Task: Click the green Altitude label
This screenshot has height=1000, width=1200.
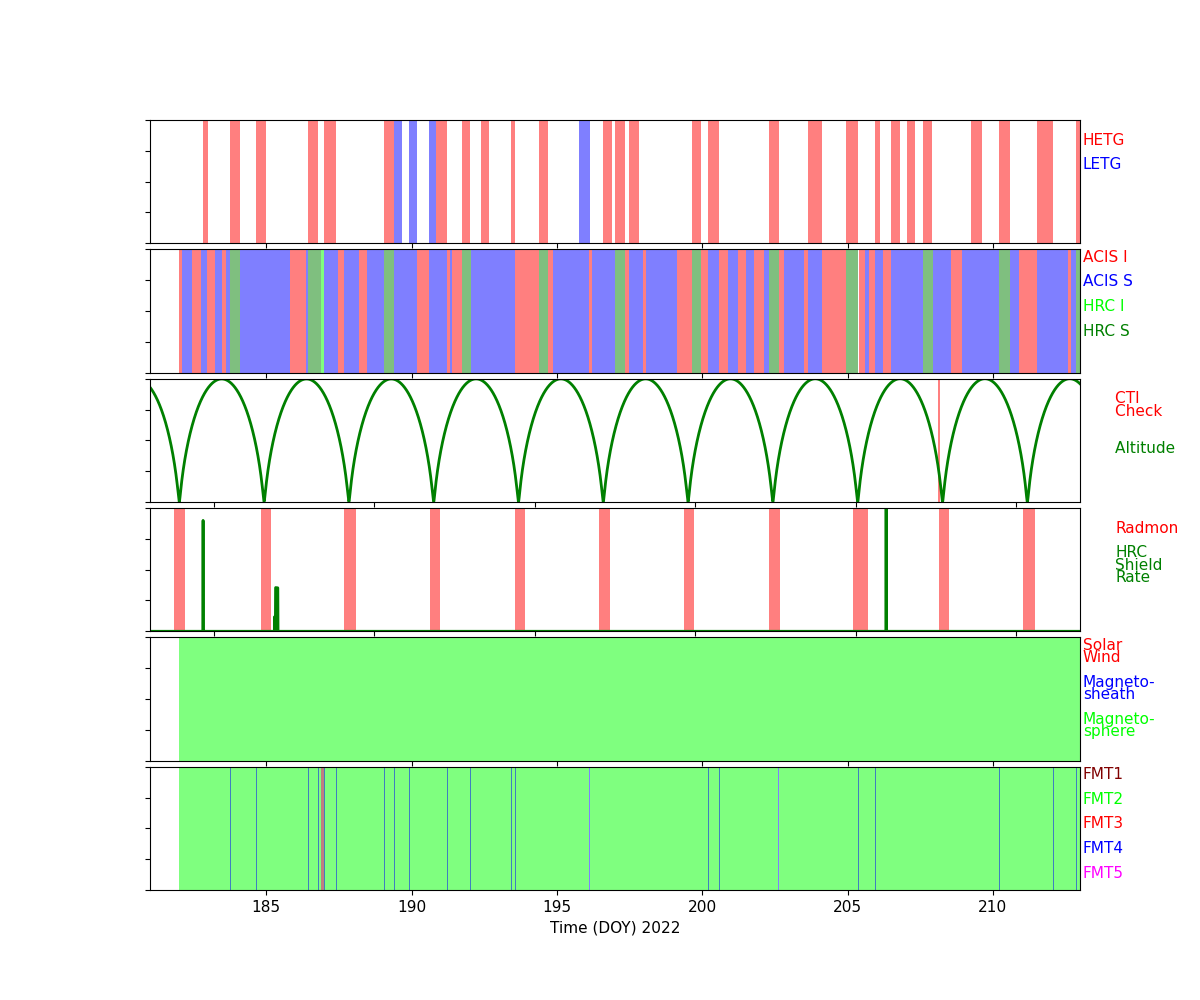Action: click(1144, 448)
